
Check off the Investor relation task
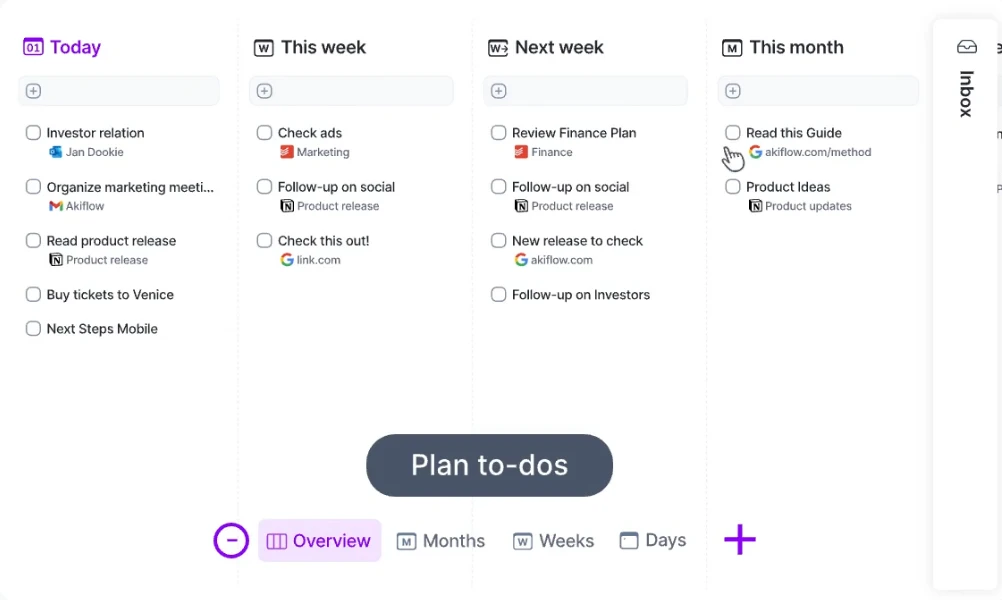coord(33,132)
